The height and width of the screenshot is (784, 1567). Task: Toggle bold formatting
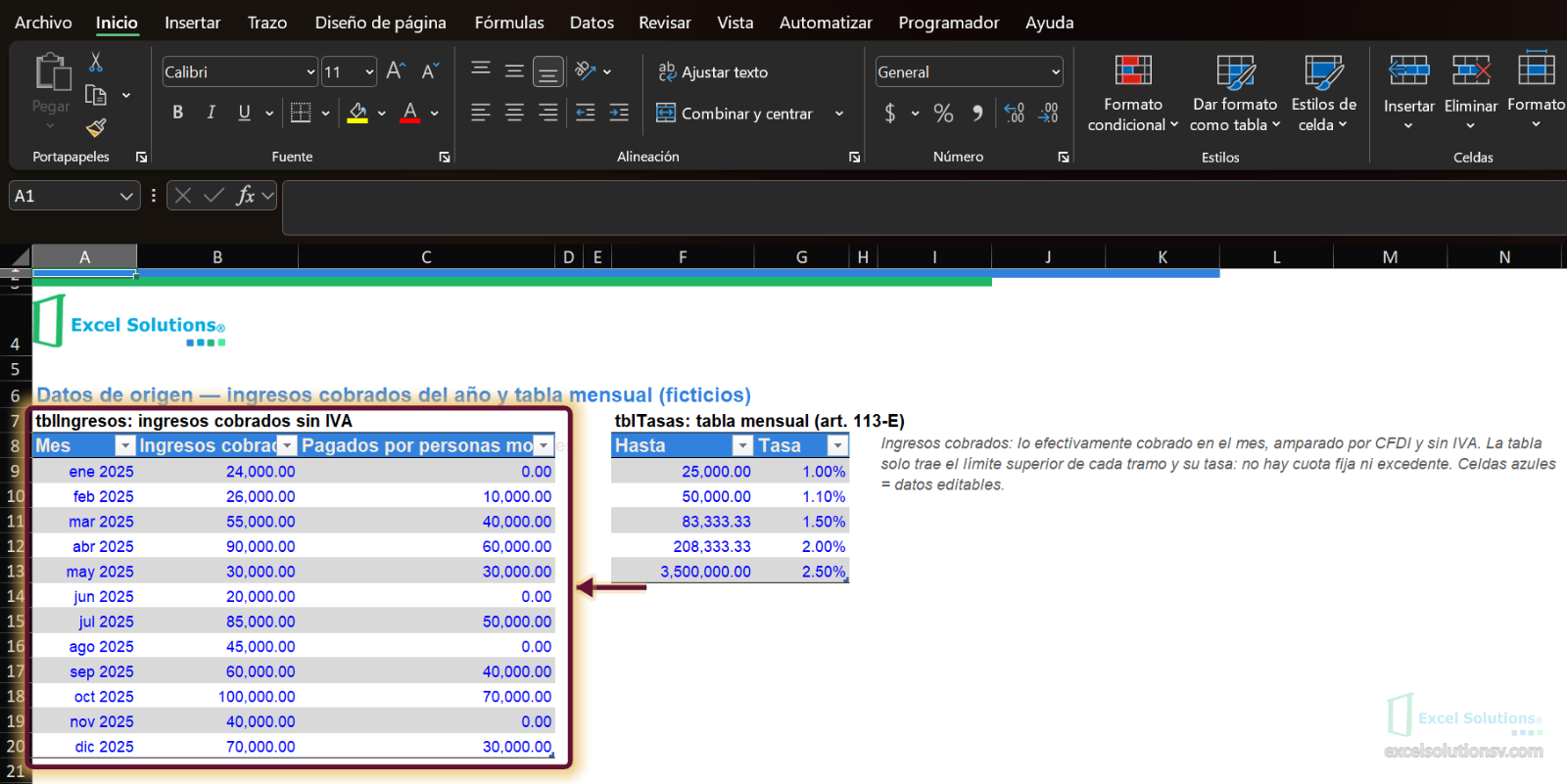click(177, 113)
